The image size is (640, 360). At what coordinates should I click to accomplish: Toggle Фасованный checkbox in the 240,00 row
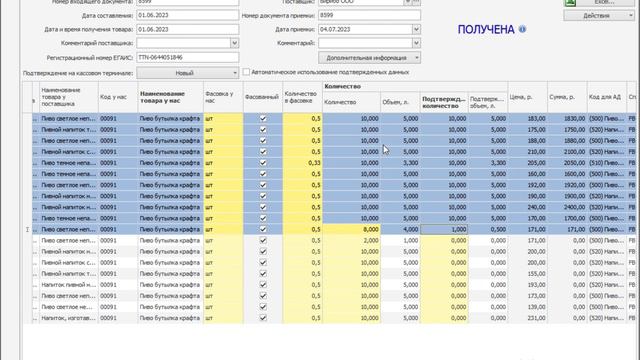[x=263, y=207]
